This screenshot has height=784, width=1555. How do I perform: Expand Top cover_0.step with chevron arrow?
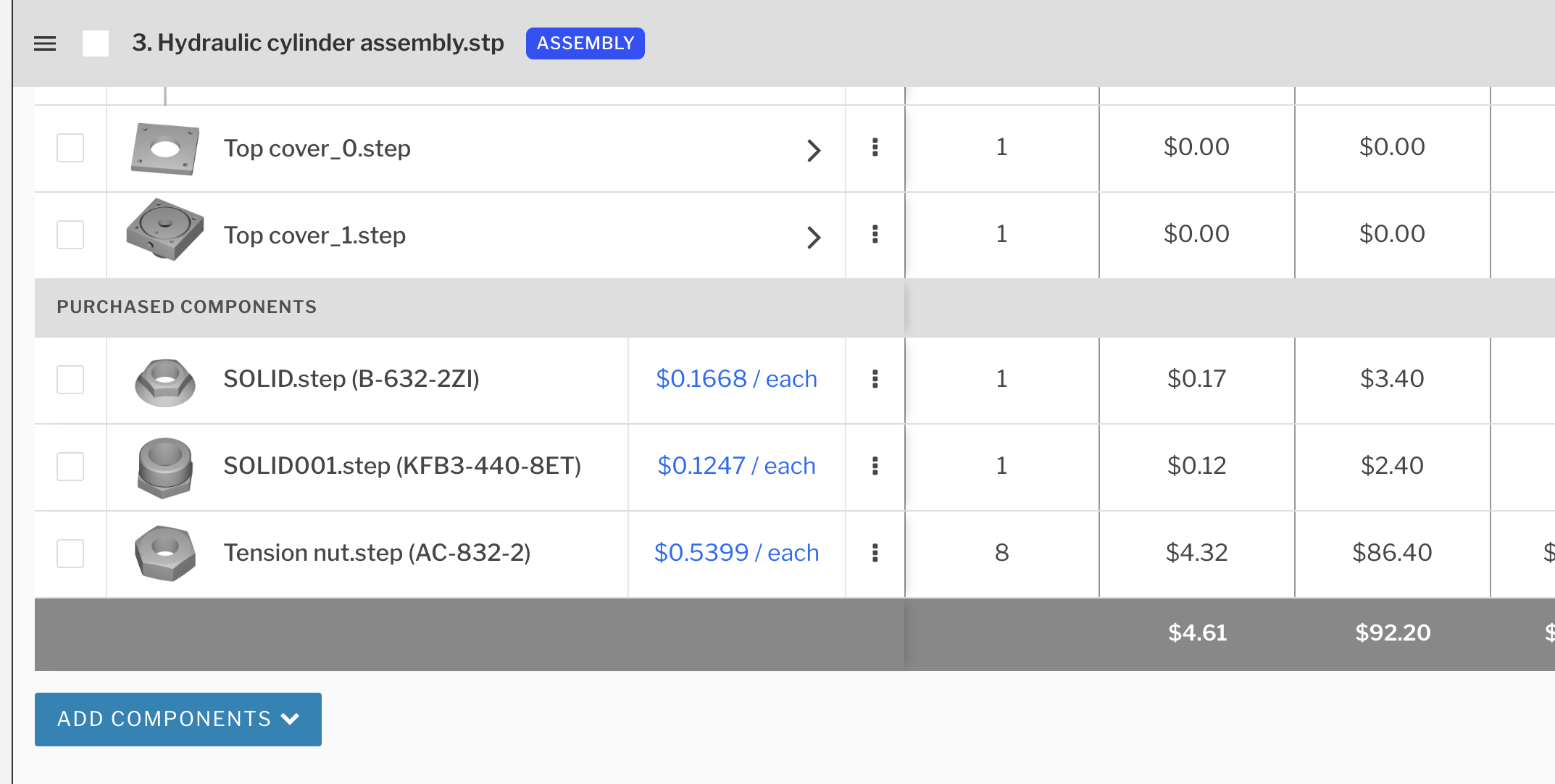(814, 150)
